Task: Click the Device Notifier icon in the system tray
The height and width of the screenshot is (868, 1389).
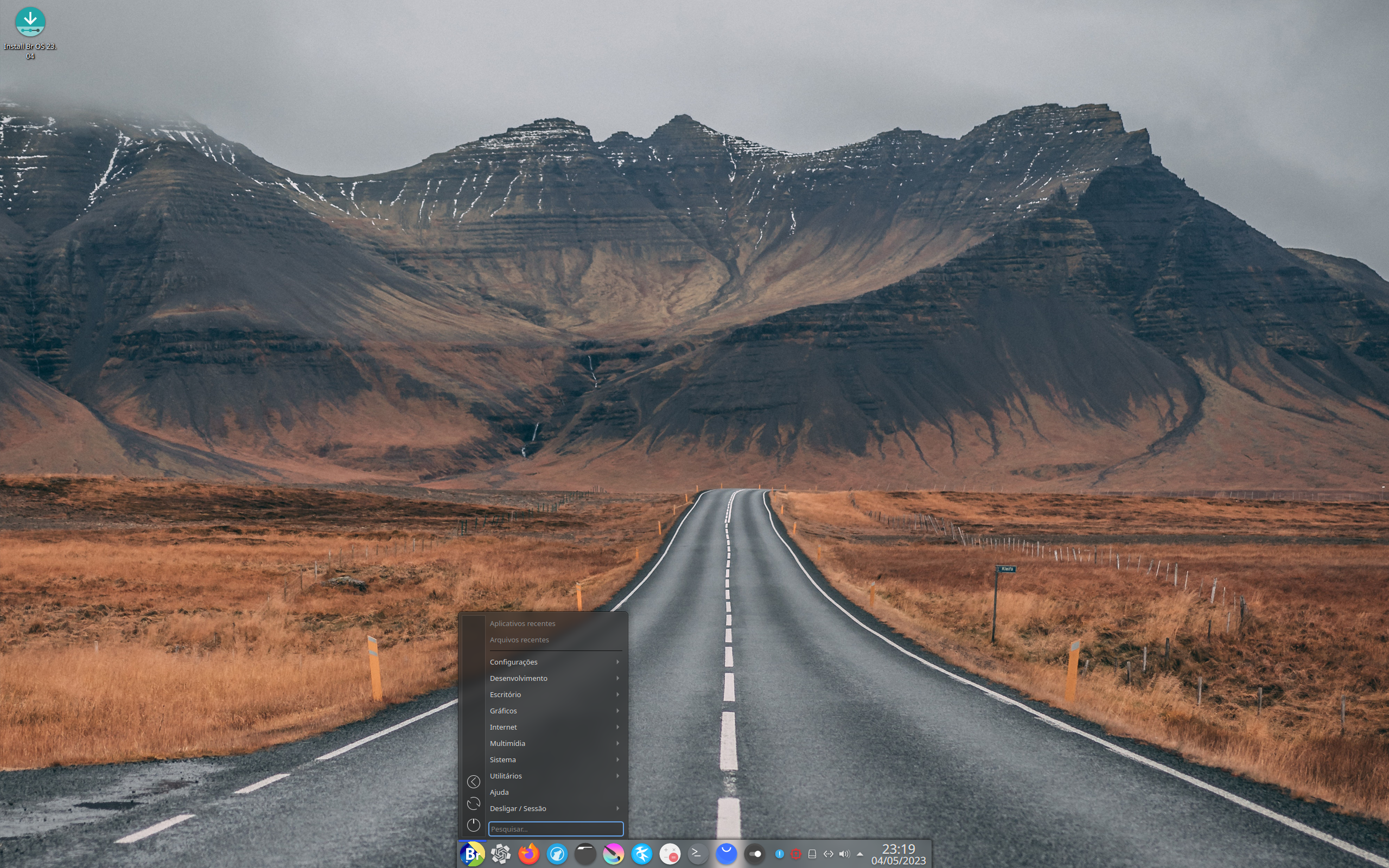Action: pos(812,854)
